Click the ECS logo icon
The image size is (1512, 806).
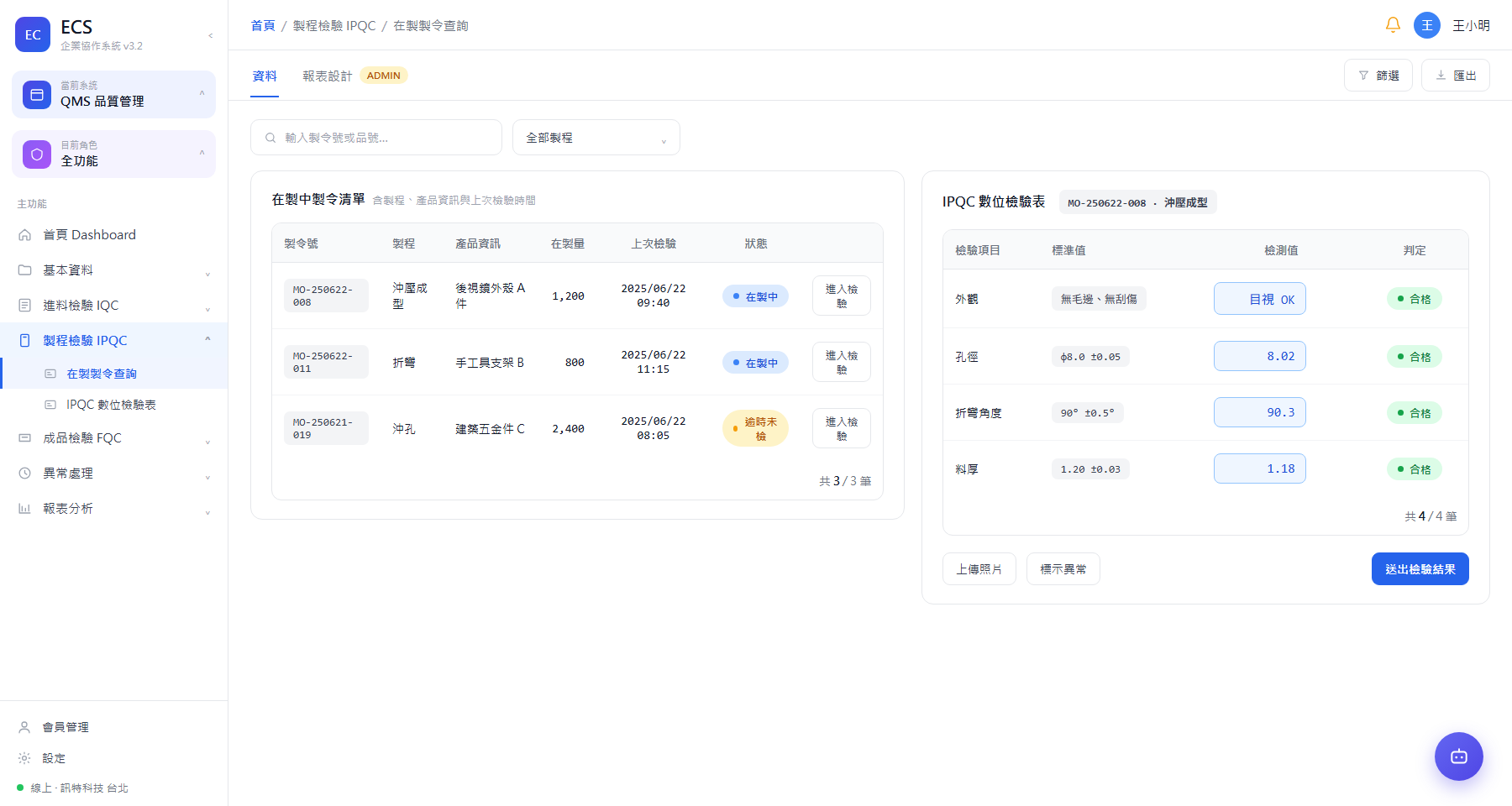point(33,34)
